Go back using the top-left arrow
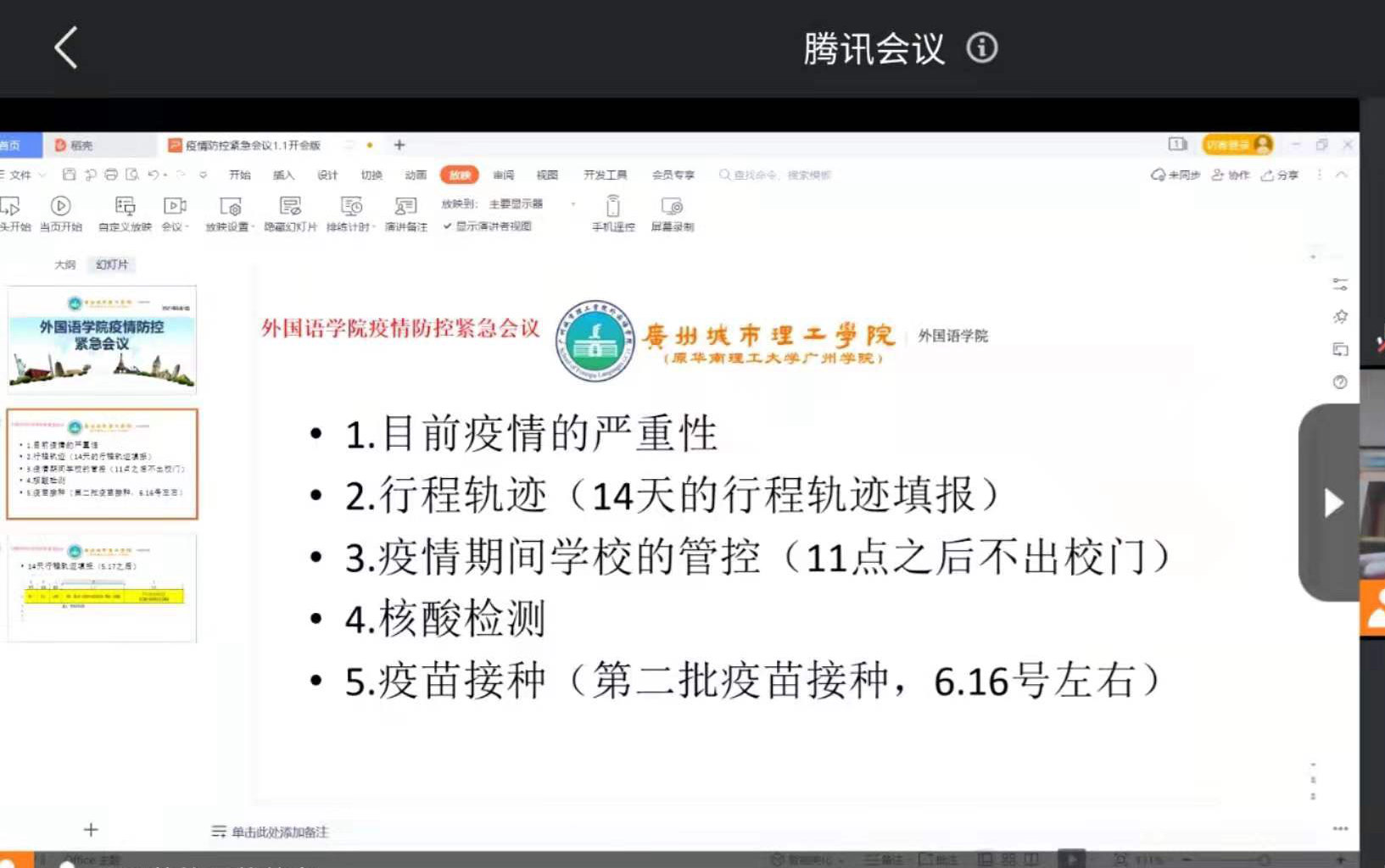The height and width of the screenshot is (868, 1385). click(x=66, y=47)
